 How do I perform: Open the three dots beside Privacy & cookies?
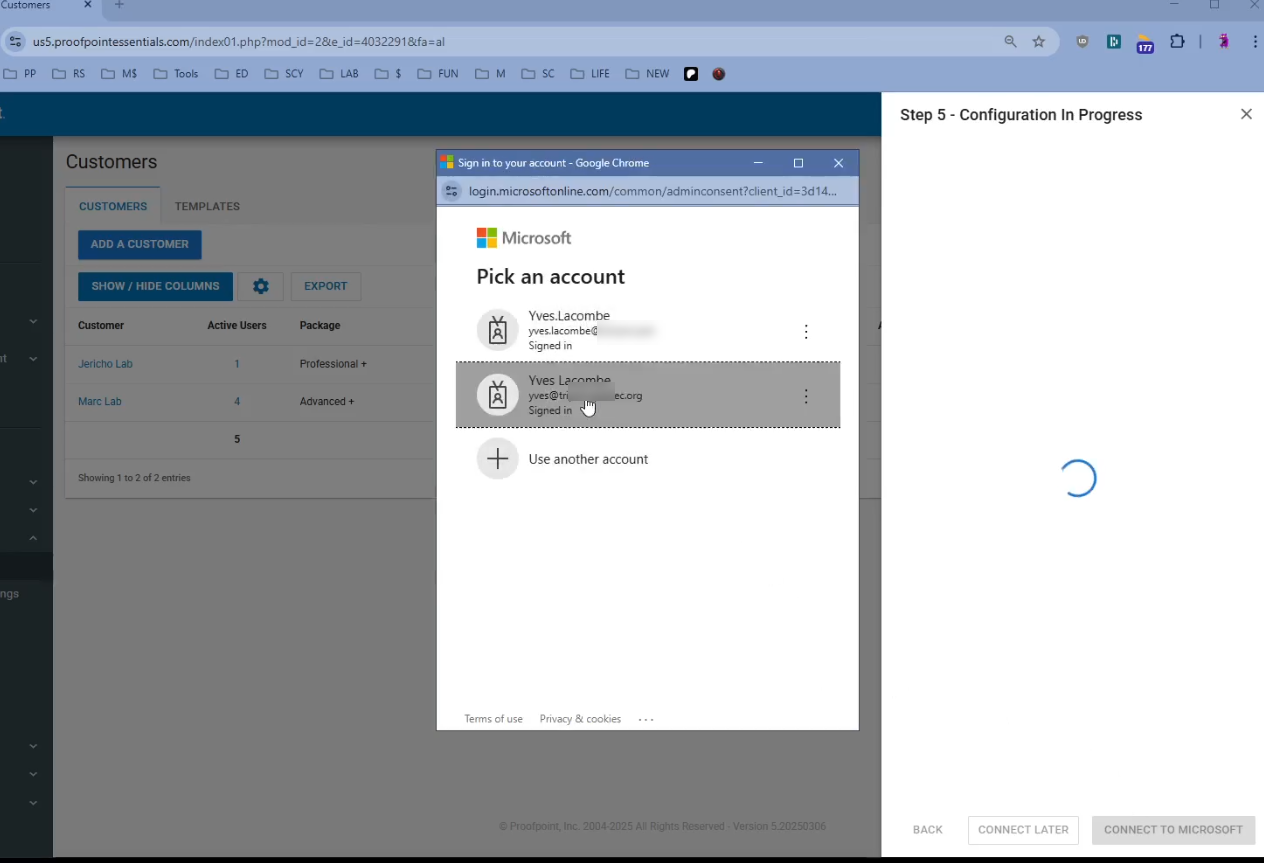[x=646, y=719]
